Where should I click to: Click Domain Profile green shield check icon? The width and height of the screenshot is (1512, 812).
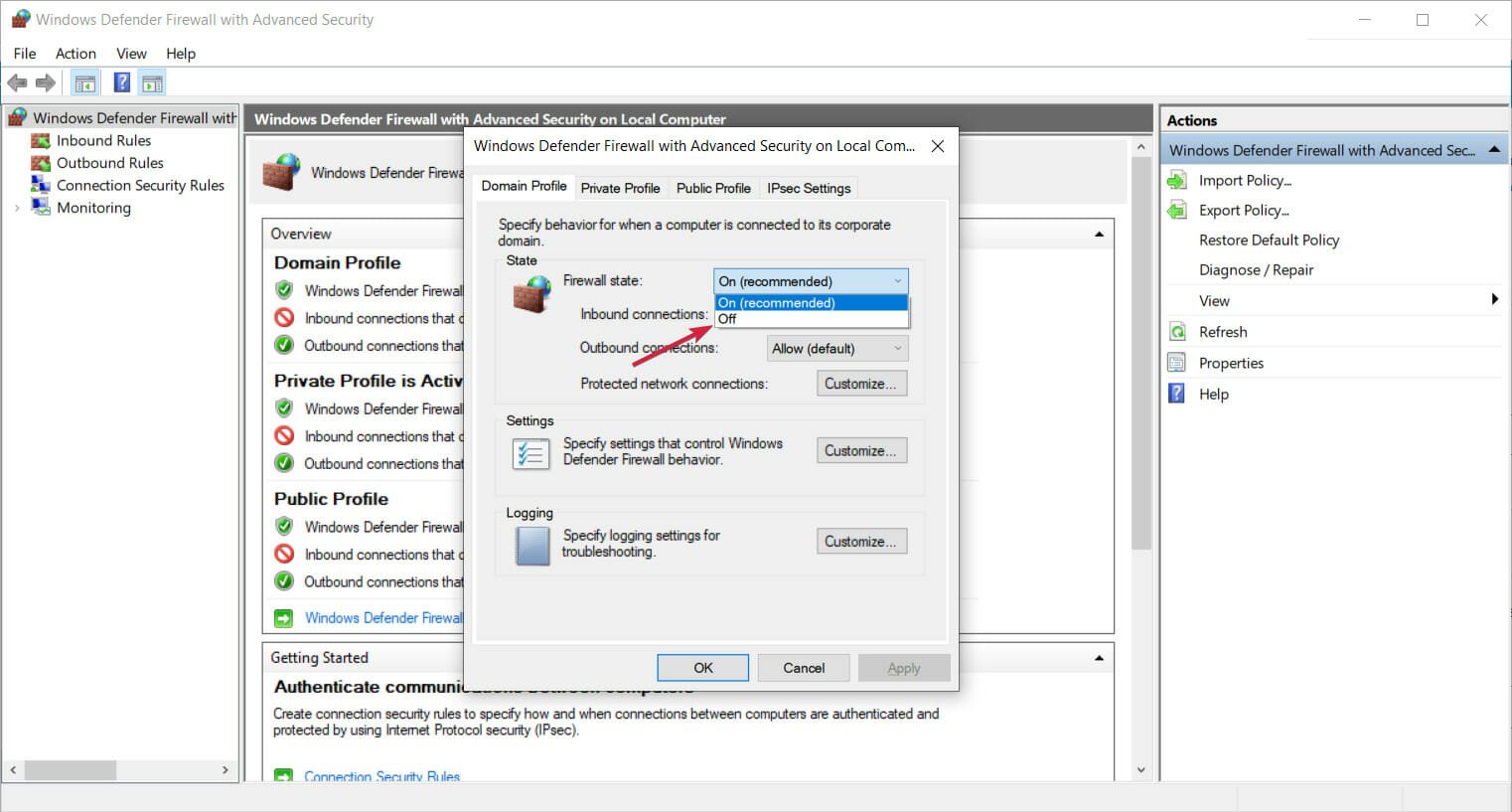tap(284, 290)
